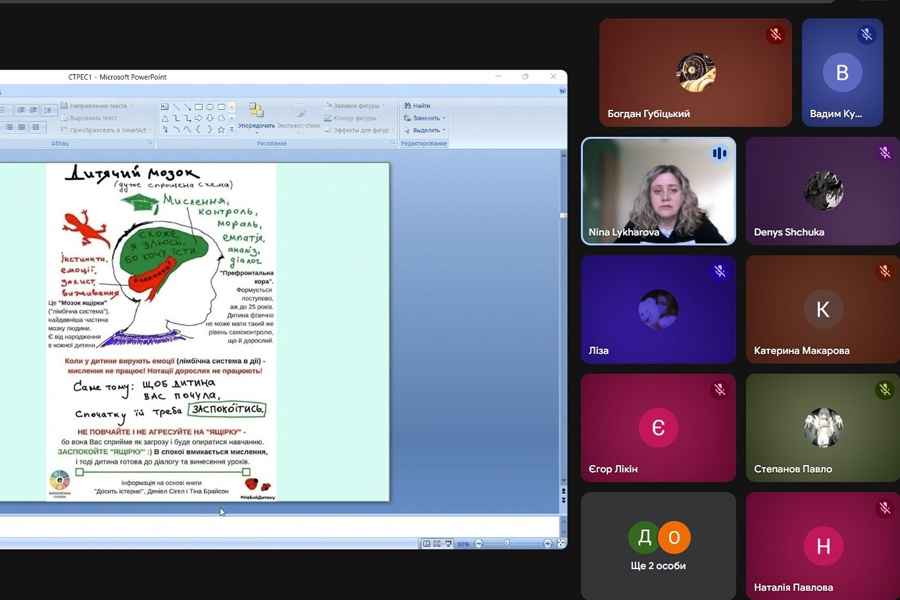Select normal view icon in status bar
This screenshot has height=600, width=900.
[x=427, y=544]
